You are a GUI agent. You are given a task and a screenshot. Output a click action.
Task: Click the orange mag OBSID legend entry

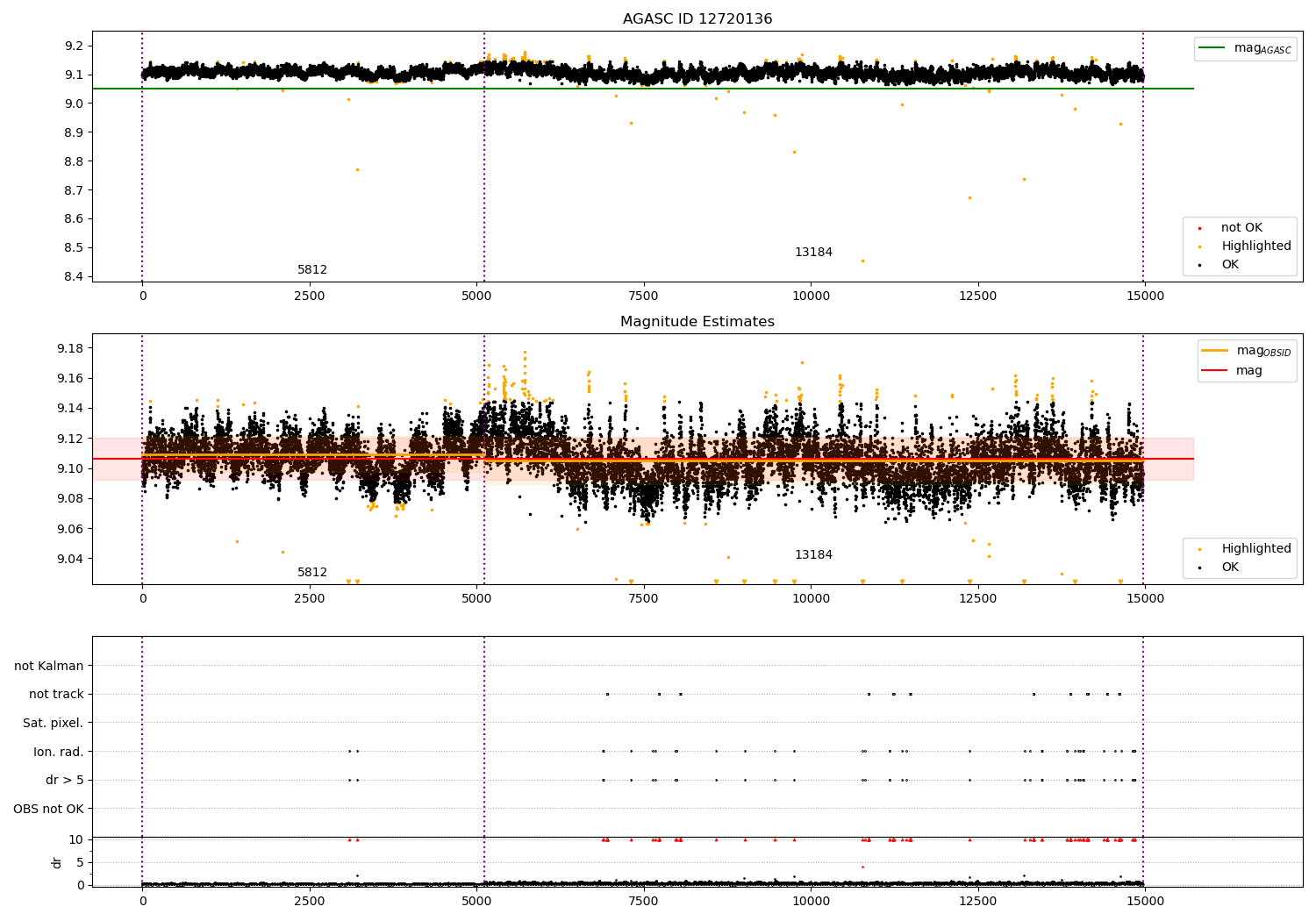coord(1247,351)
